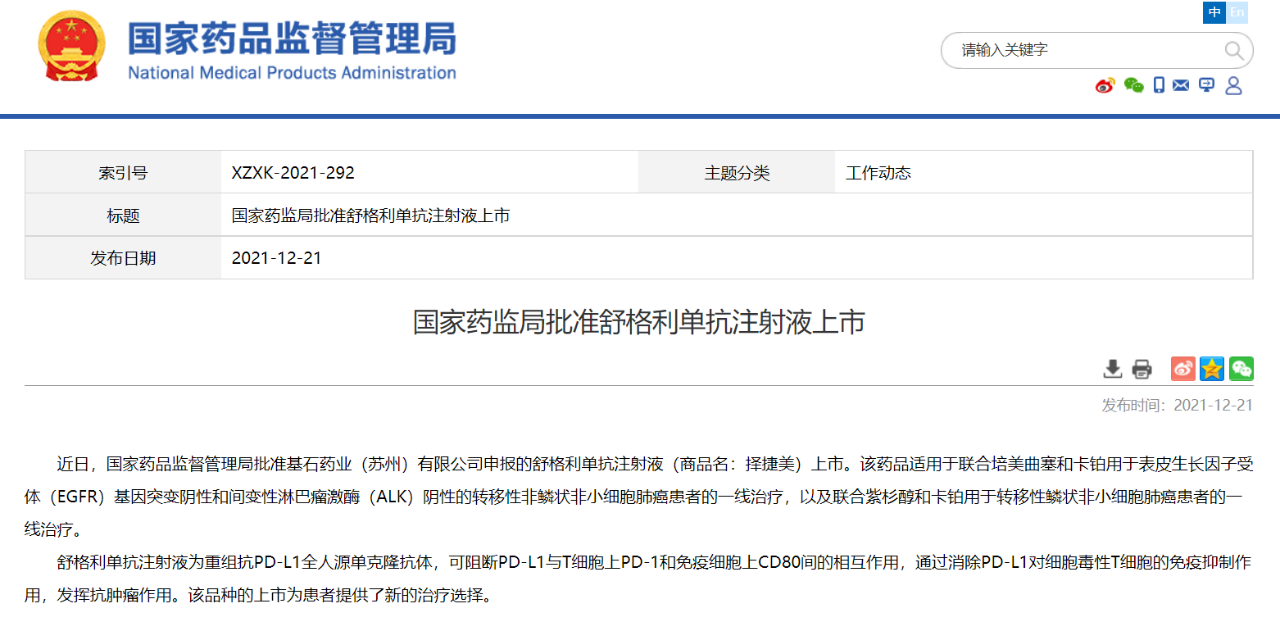The width and height of the screenshot is (1280, 639).
Task: Click the national emblem logo
Action: click(x=70, y=46)
